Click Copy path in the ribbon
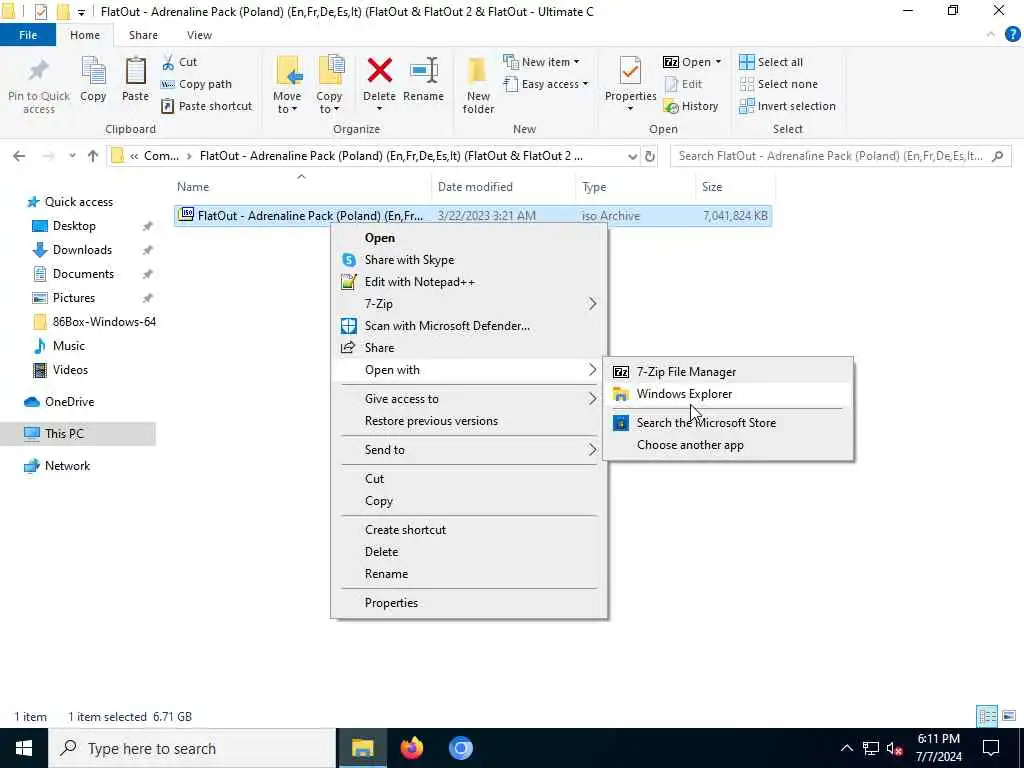Viewport: 1024px width, 768px height. (x=196, y=84)
